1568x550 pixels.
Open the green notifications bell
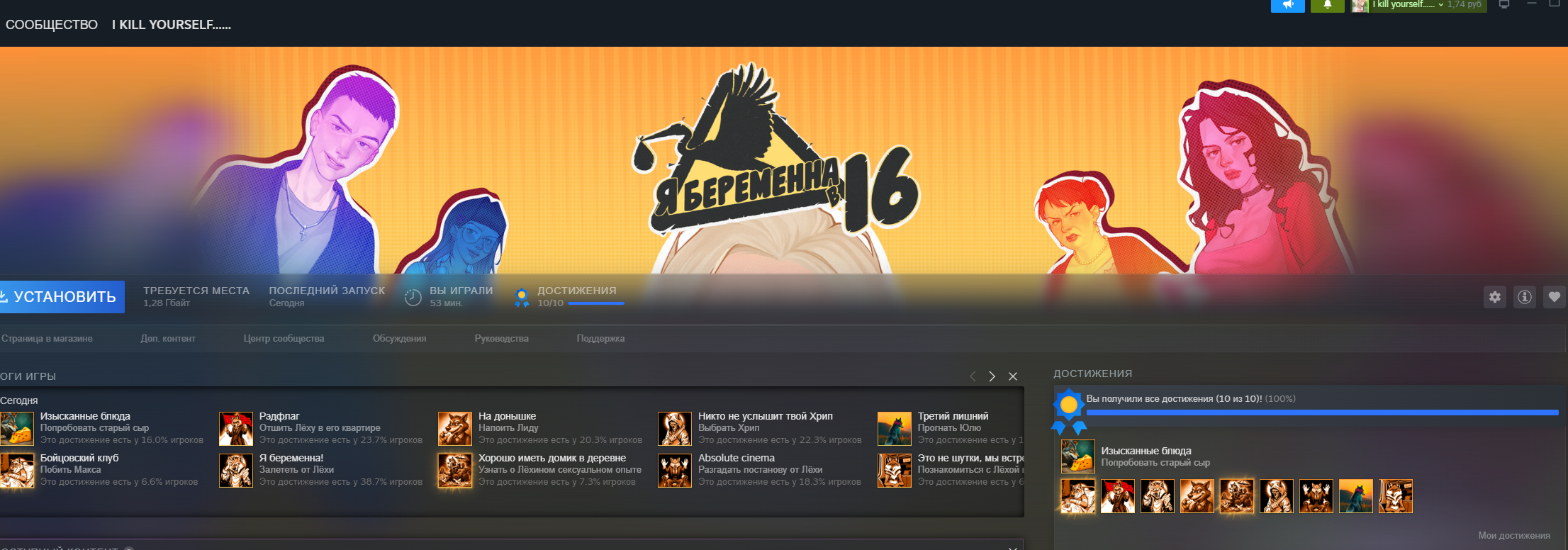click(1328, 6)
